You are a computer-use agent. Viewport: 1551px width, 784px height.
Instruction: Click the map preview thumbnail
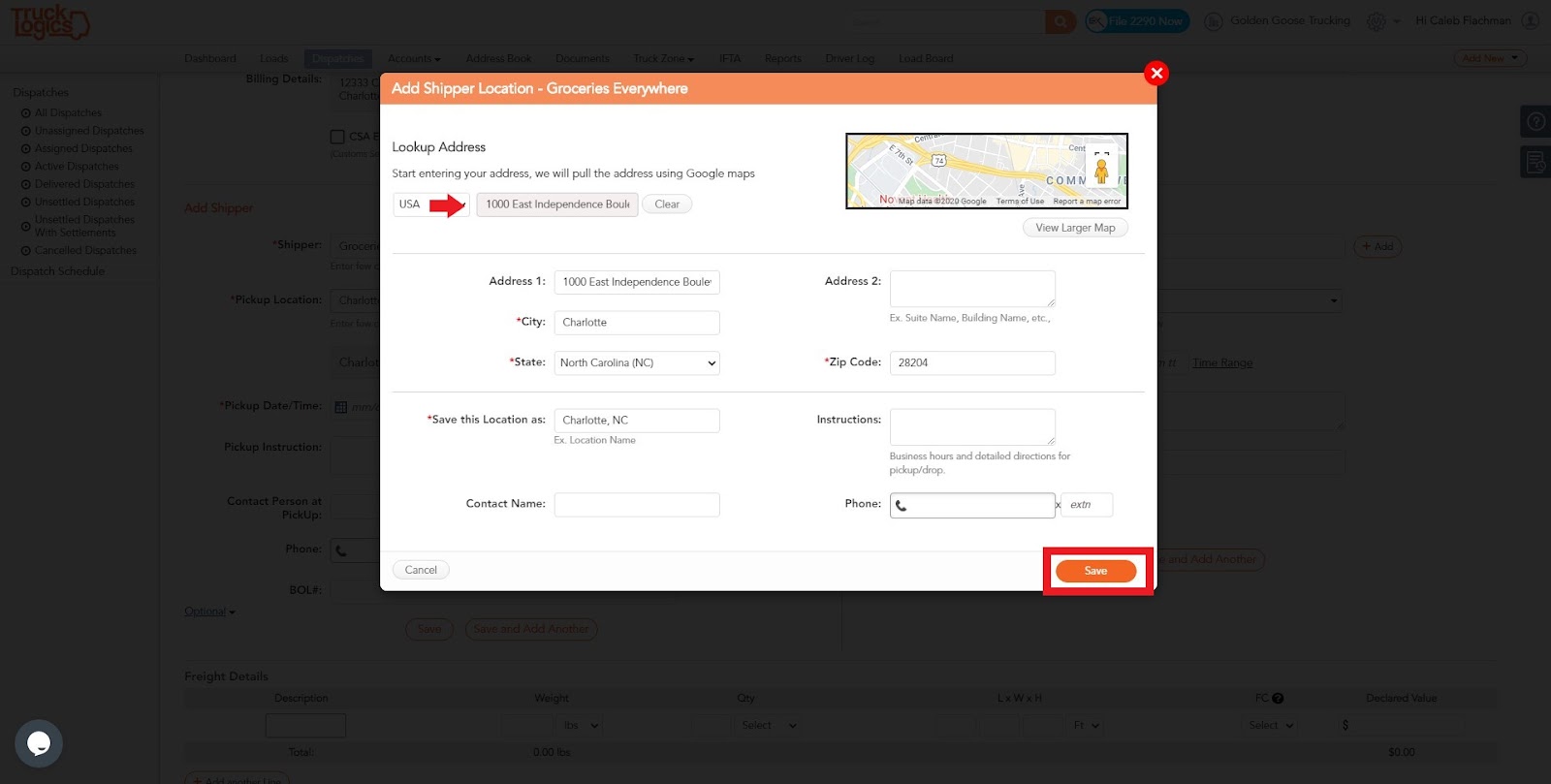point(987,171)
